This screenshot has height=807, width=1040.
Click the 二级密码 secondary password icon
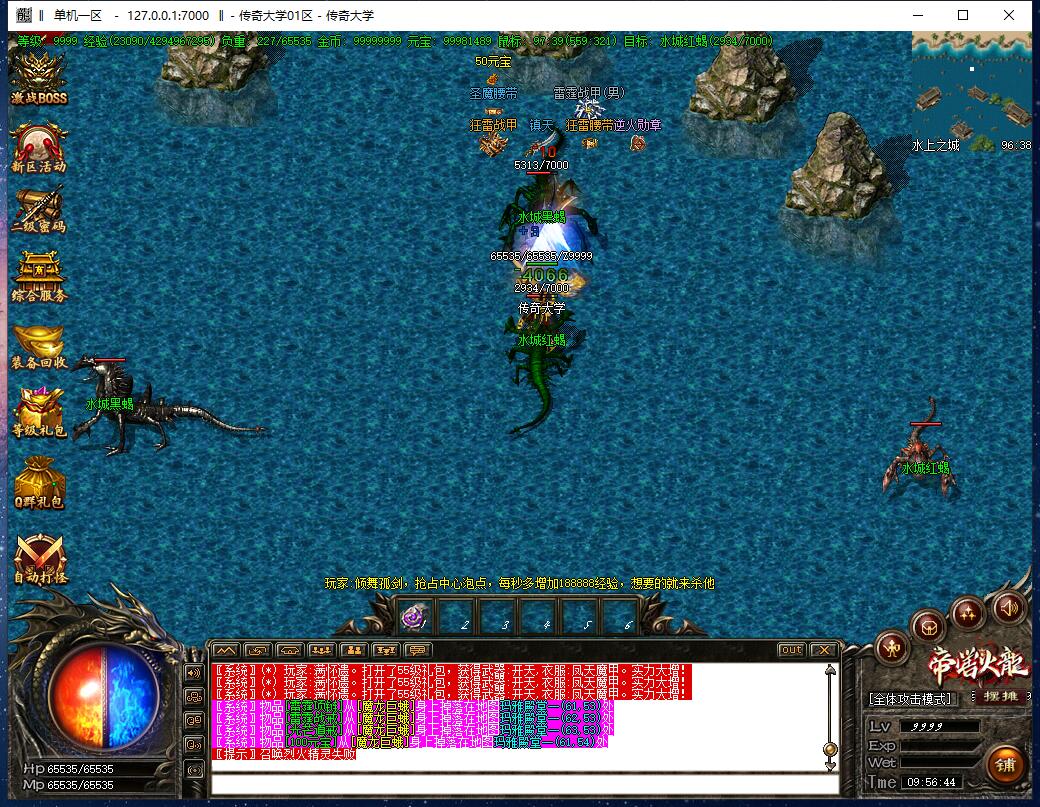pyautogui.click(x=38, y=207)
